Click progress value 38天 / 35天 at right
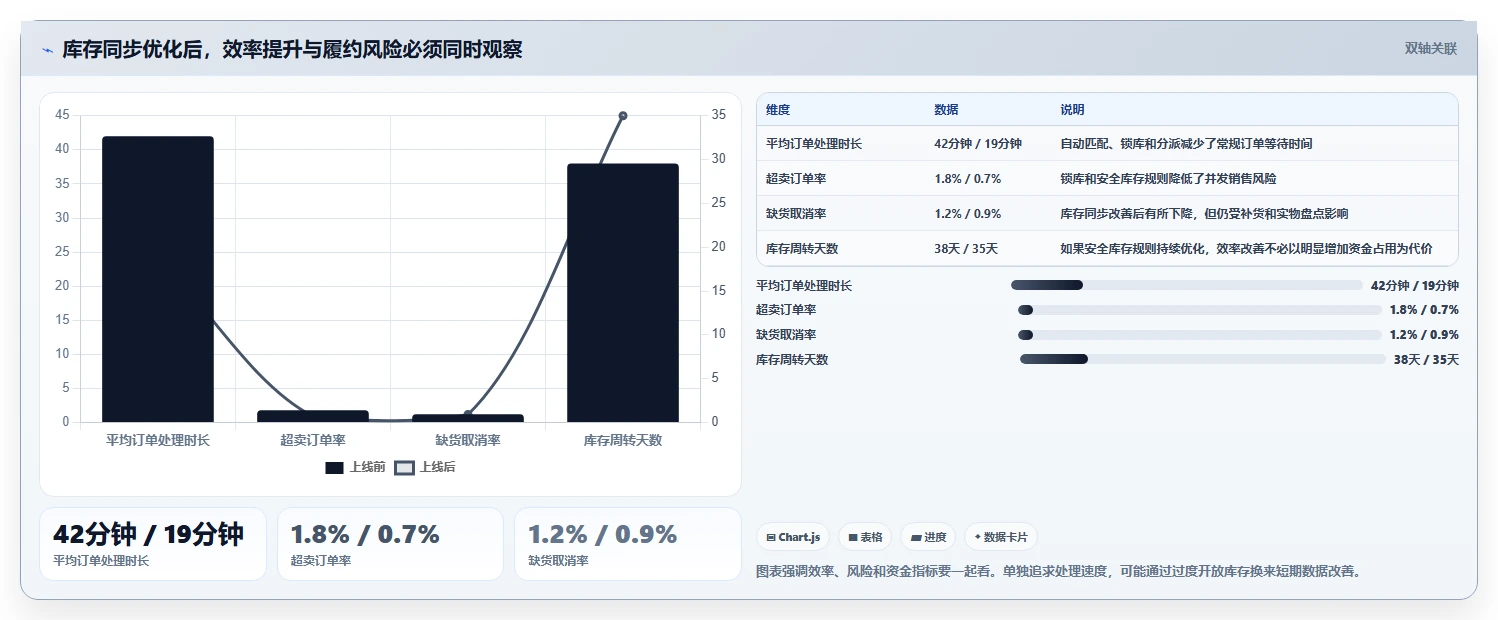The width and height of the screenshot is (1498, 620). (x=1426, y=360)
